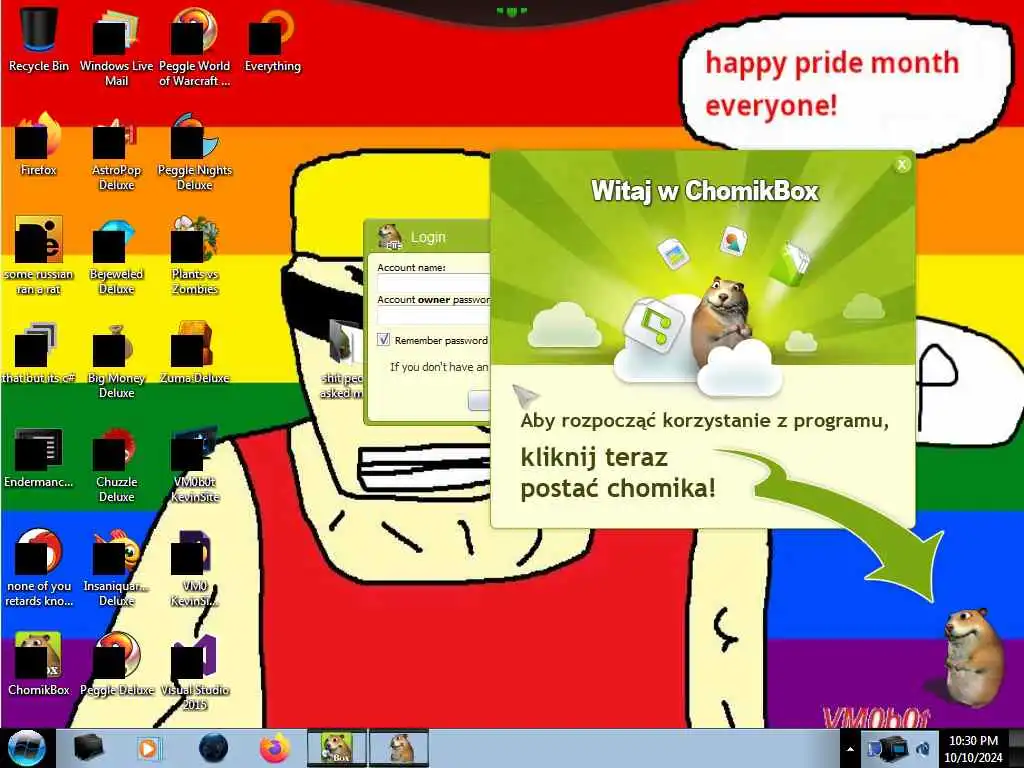Click the Account name input field
Image resolution: width=1024 pixels, height=768 pixels.
pyautogui.click(x=434, y=284)
